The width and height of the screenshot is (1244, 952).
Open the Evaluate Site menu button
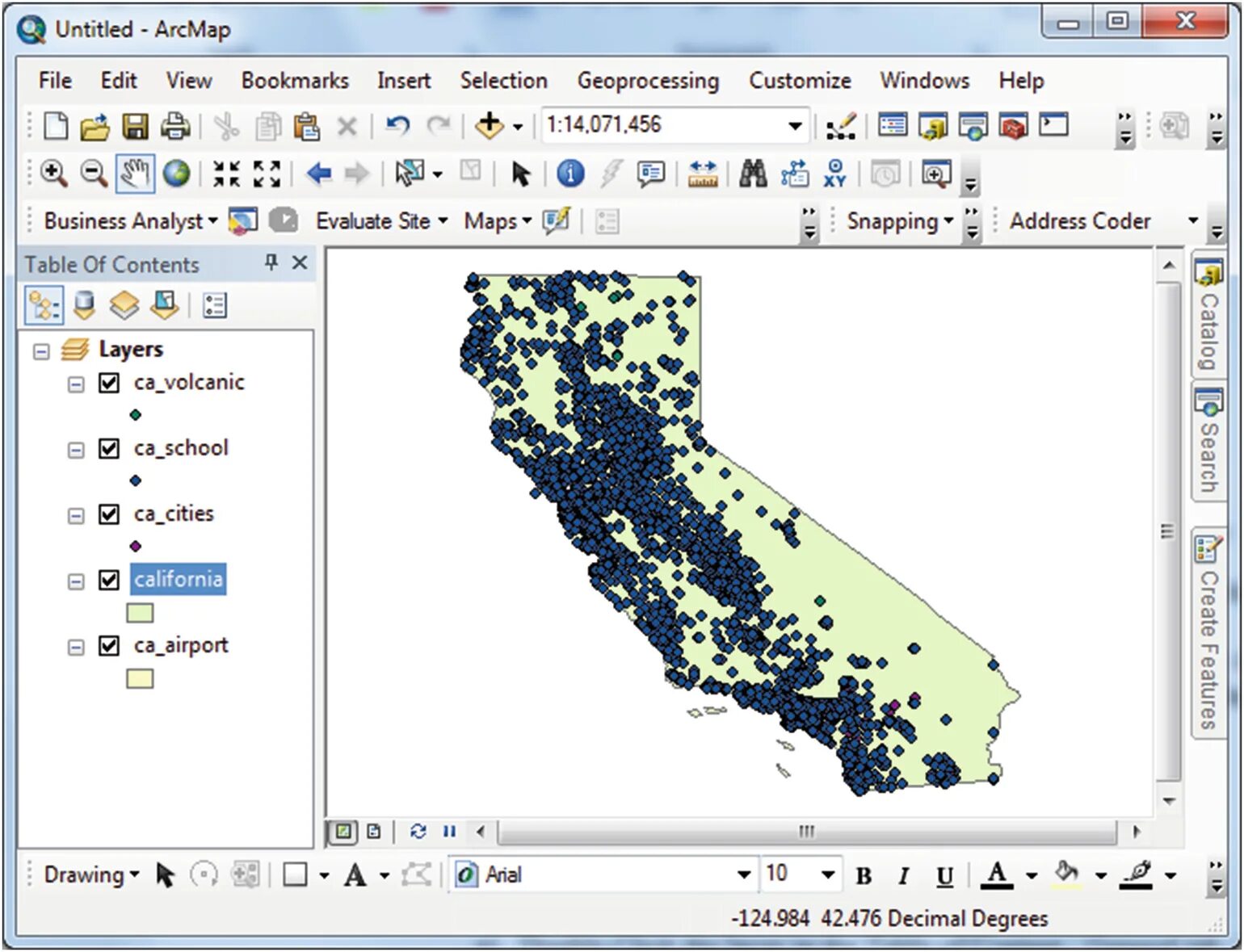(x=381, y=221)
